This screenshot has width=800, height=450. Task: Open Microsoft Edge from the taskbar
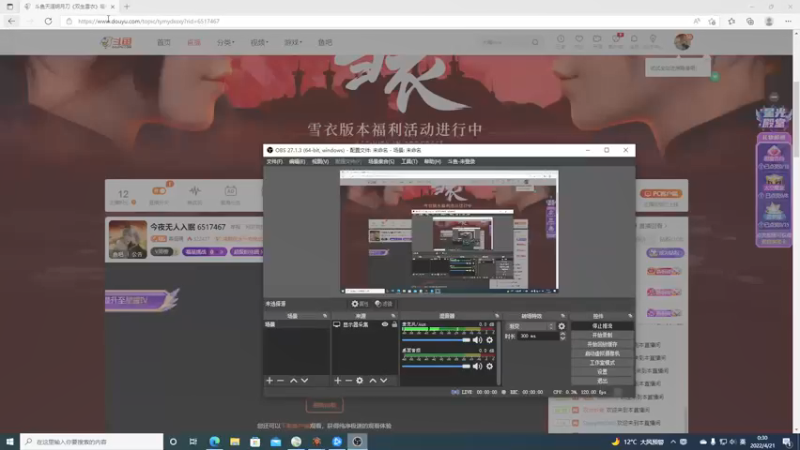(x=214, y=442)
